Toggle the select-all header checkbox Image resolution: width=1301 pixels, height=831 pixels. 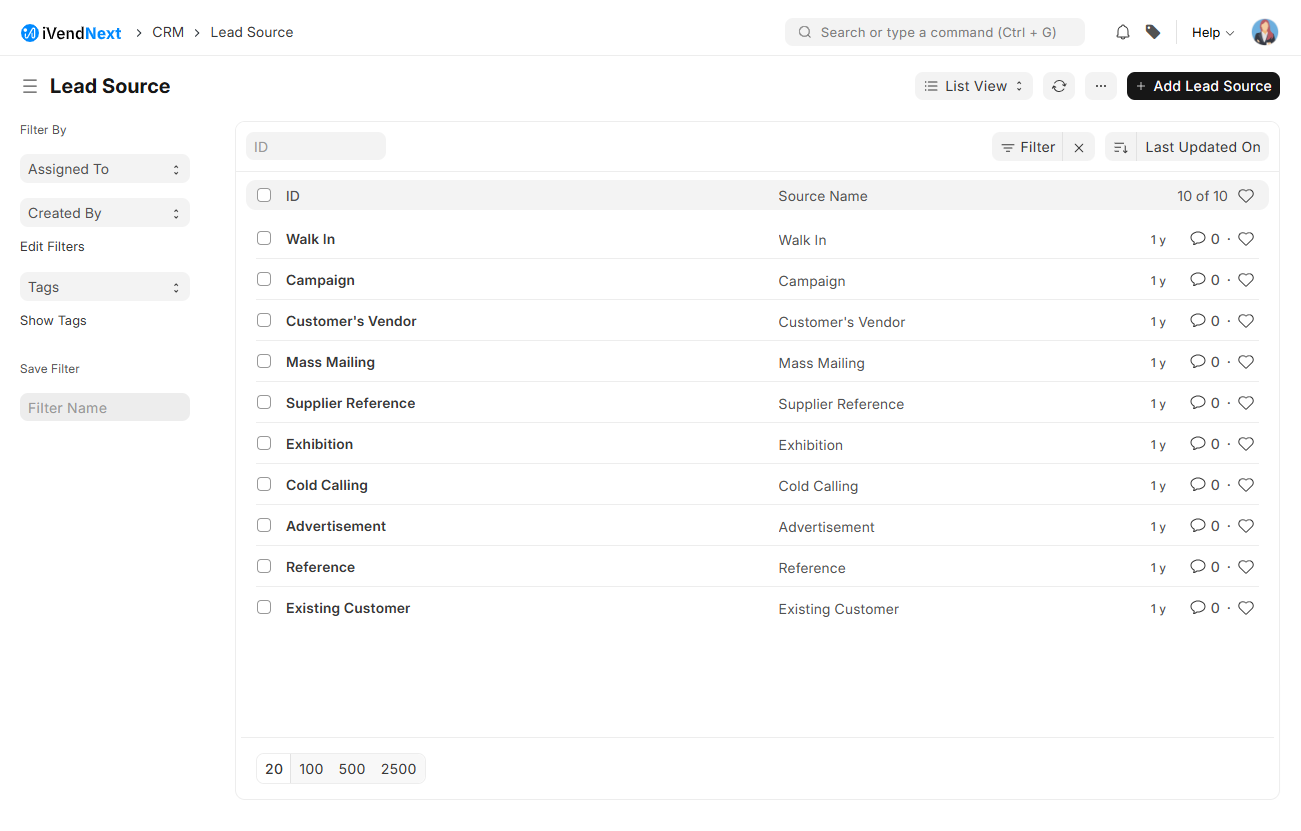tap(264, 196)
